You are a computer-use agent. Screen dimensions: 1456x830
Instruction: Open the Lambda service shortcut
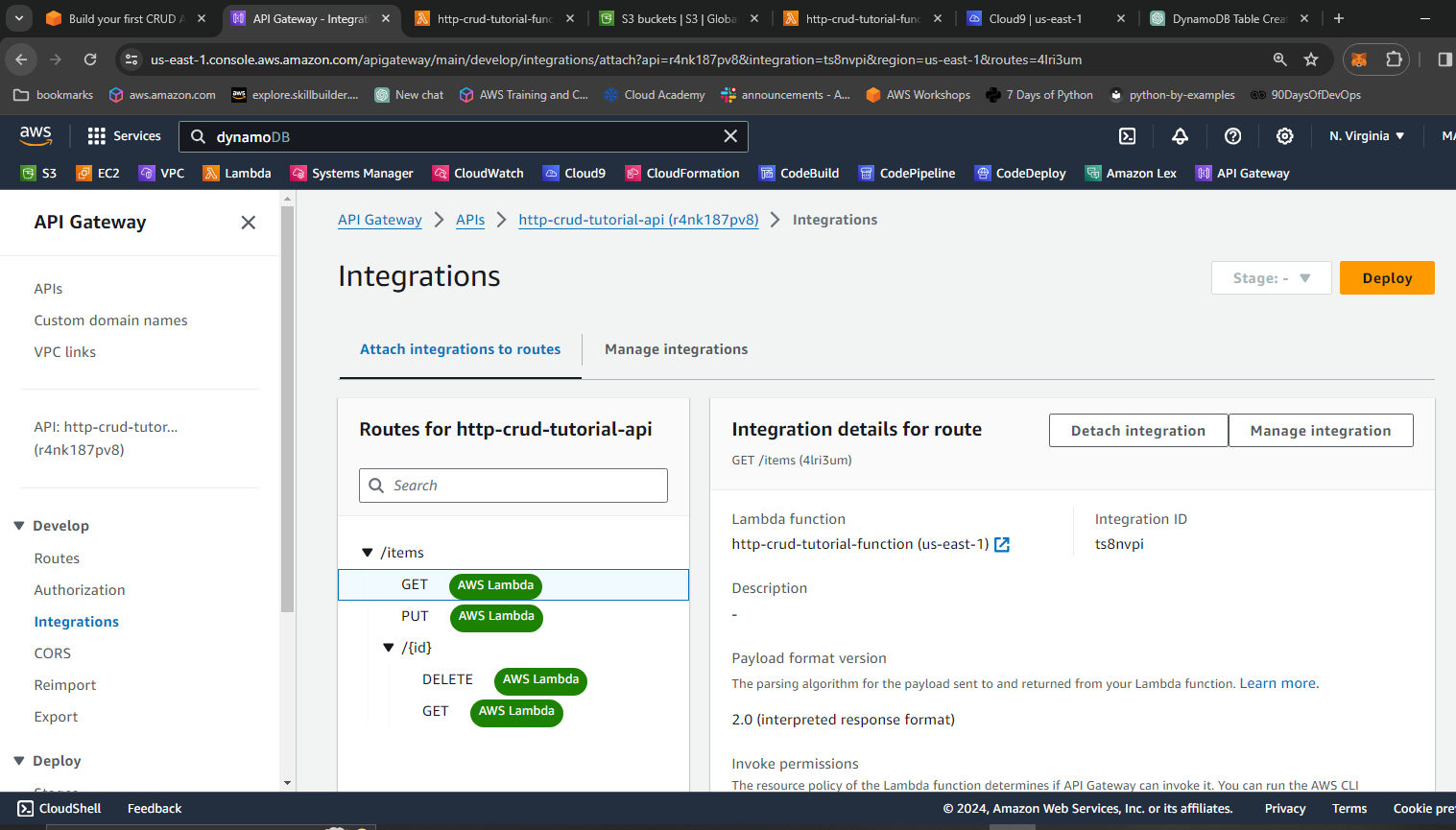point(237,174)
